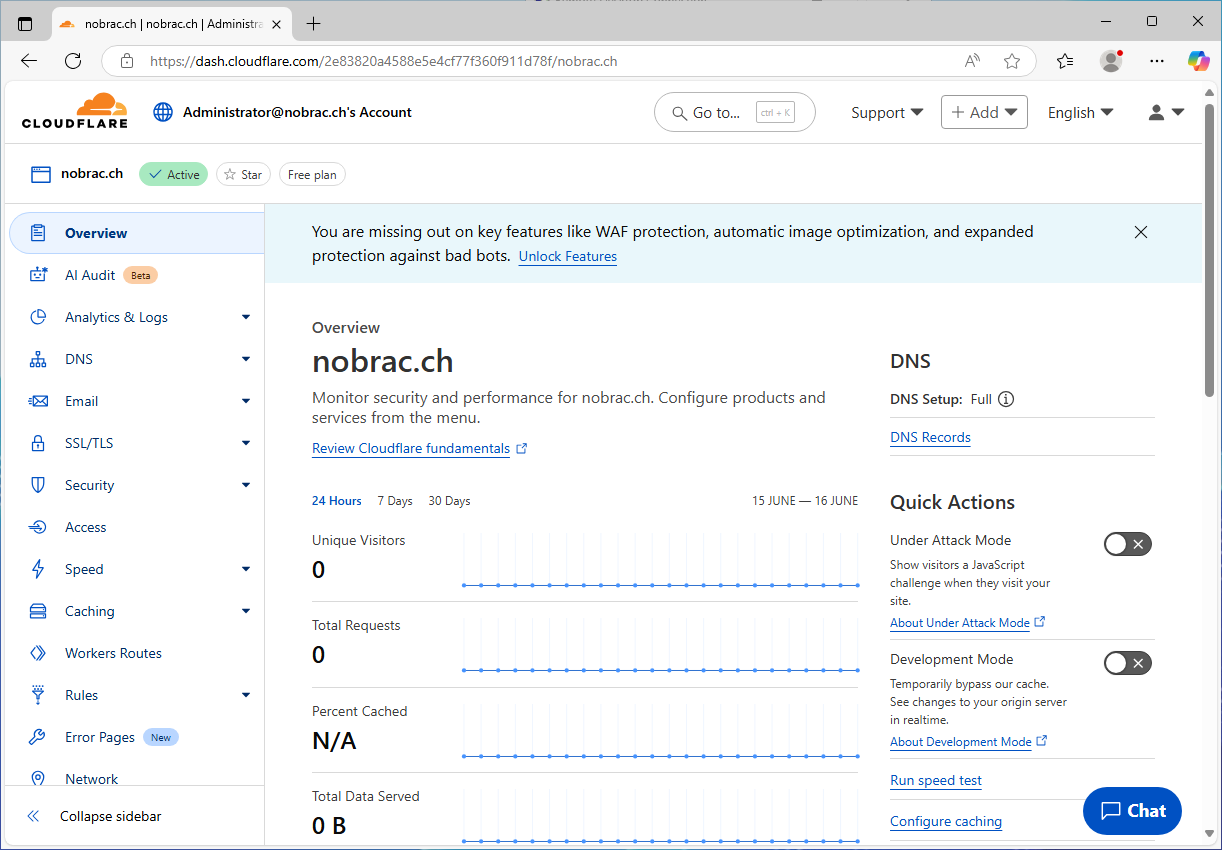
Task: Open the Copilot icon in browser toolbar
Action: tap(1198, 61)
